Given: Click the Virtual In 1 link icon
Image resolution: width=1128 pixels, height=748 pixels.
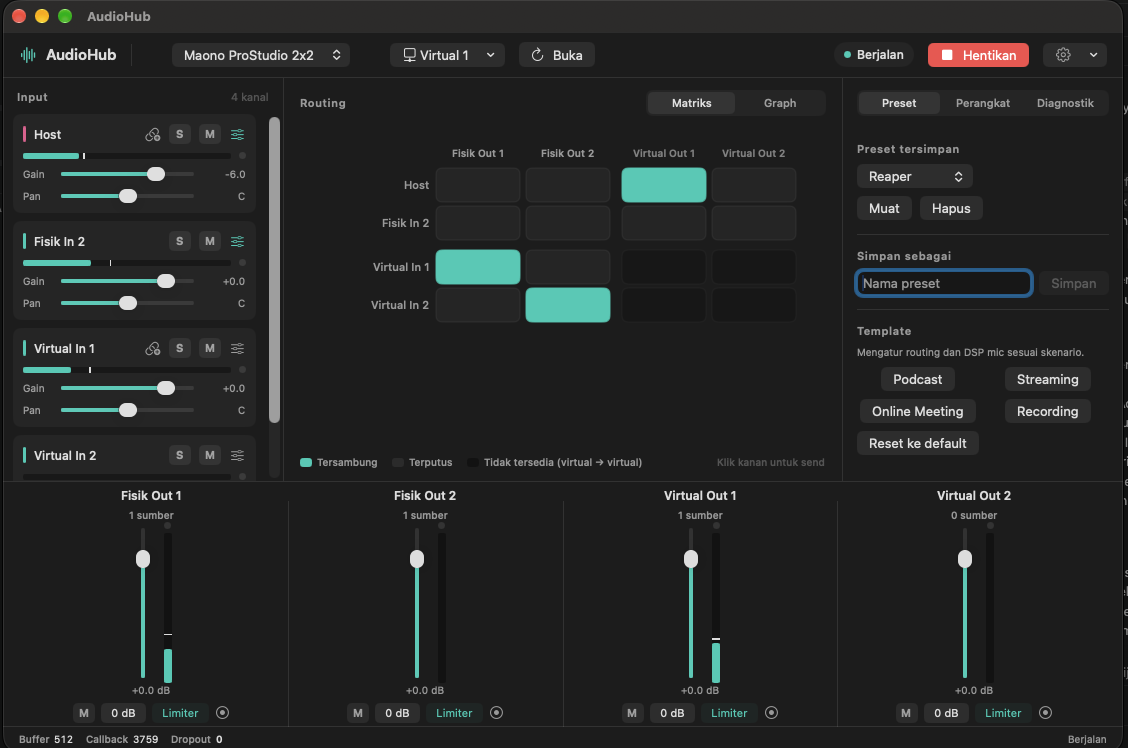Looking at the screenshot, I should coord(153,348).
